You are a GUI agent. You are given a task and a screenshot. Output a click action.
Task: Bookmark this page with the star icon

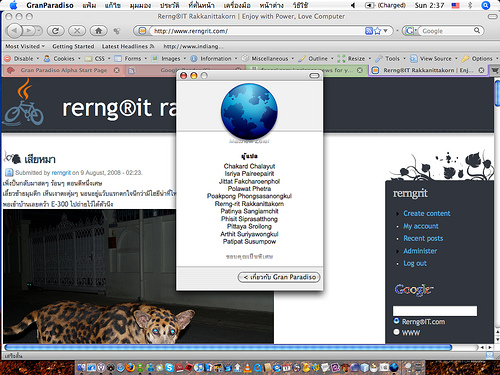pyautogui.click(x=377, y=31)
